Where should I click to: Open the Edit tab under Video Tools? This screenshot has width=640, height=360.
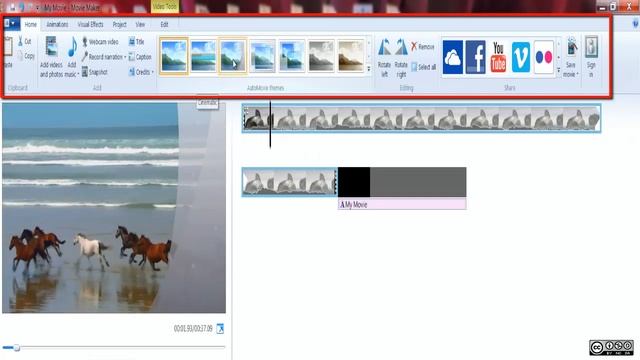coord(164,24)
